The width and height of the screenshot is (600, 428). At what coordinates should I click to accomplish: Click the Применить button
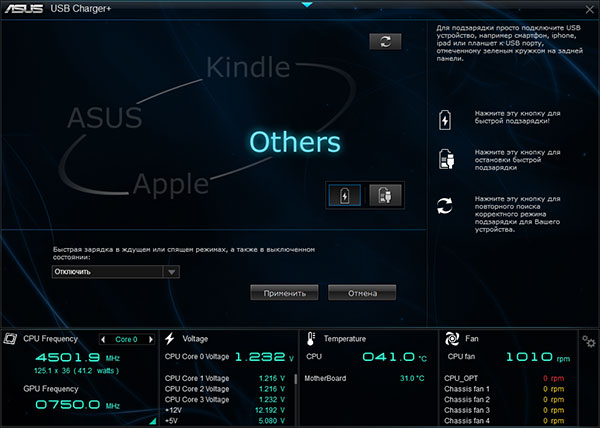pos(284,293)
